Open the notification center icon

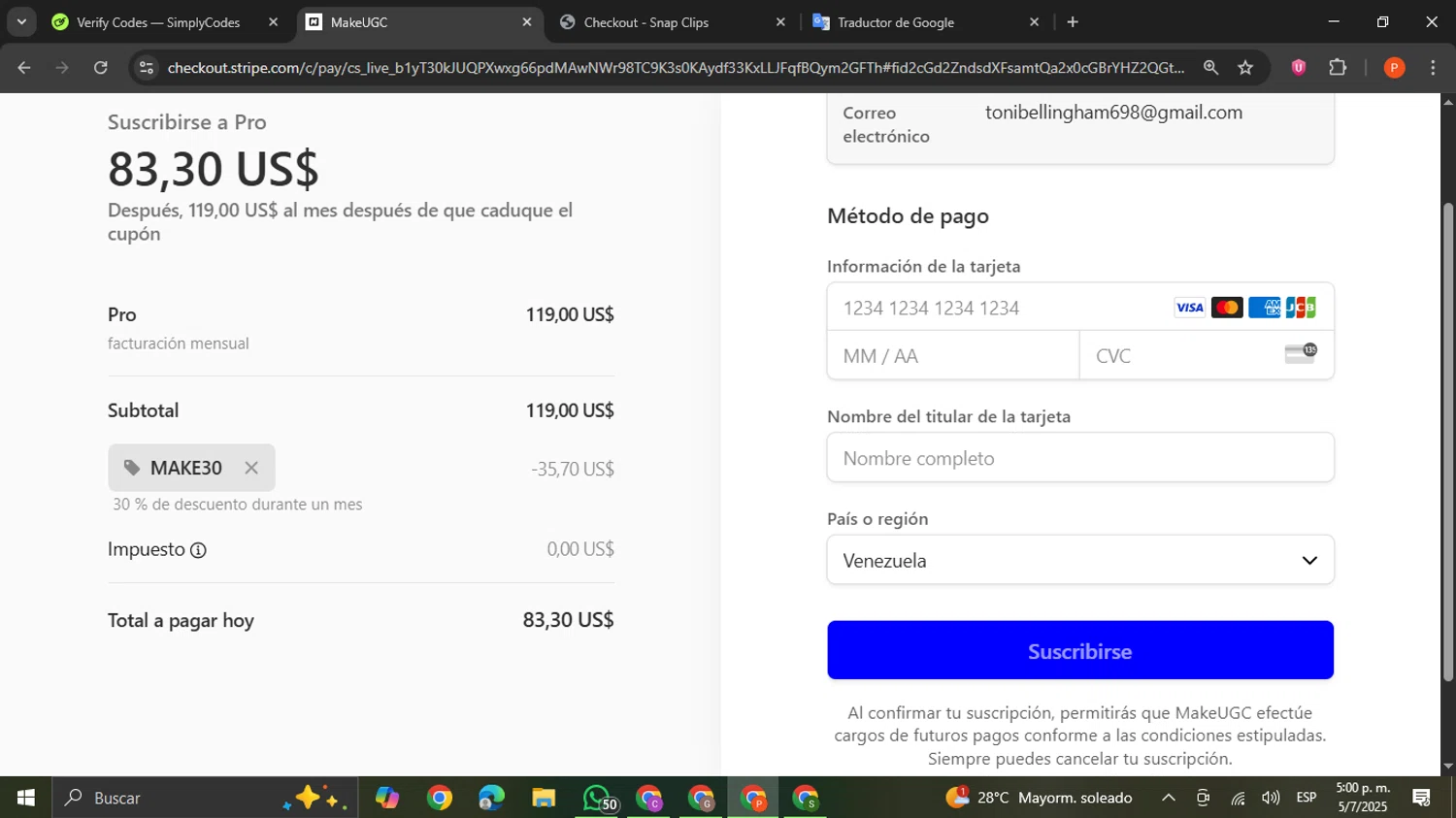coord(1422,798)
